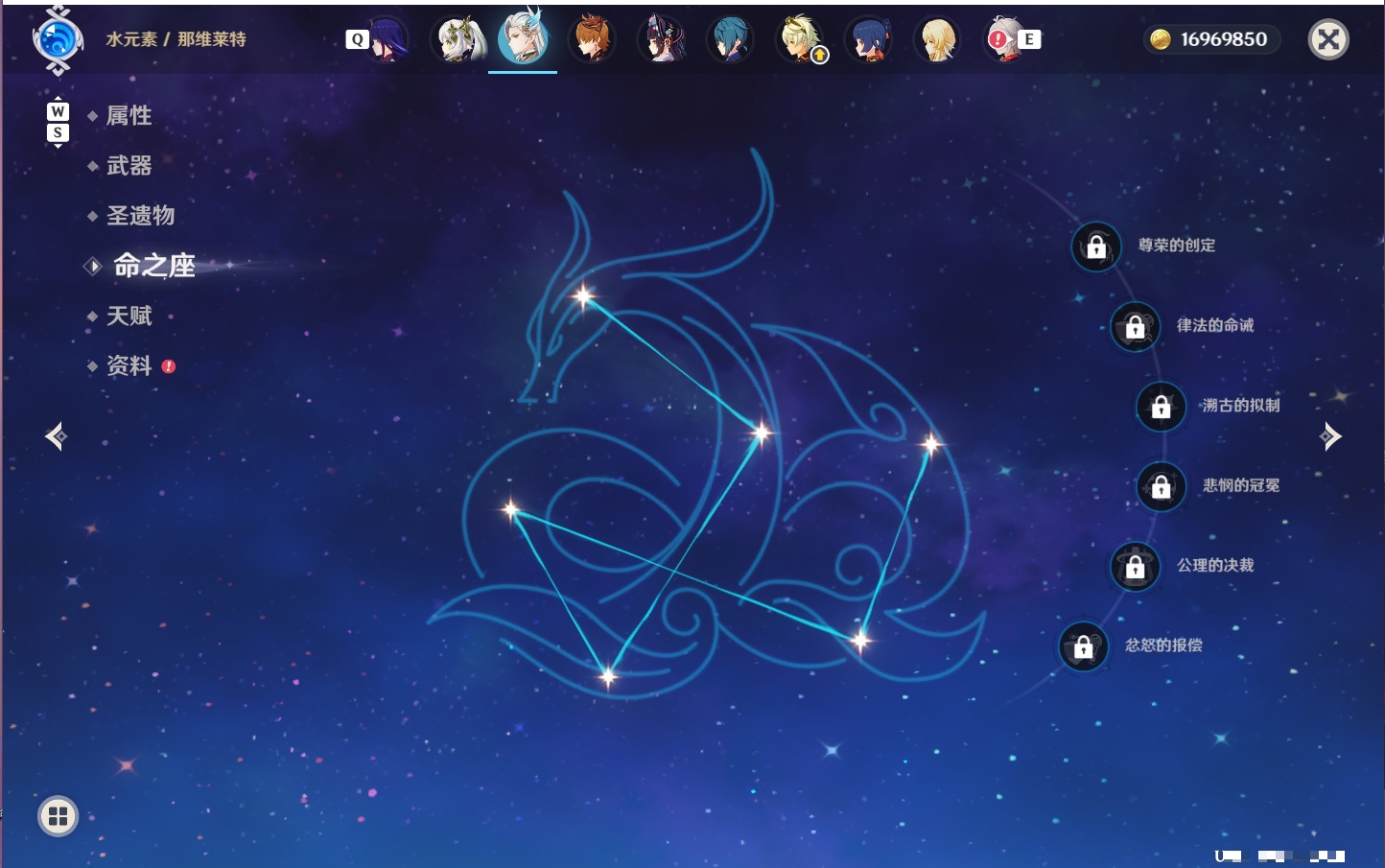Click the Q previous-character key hint

tap(357, 39)
